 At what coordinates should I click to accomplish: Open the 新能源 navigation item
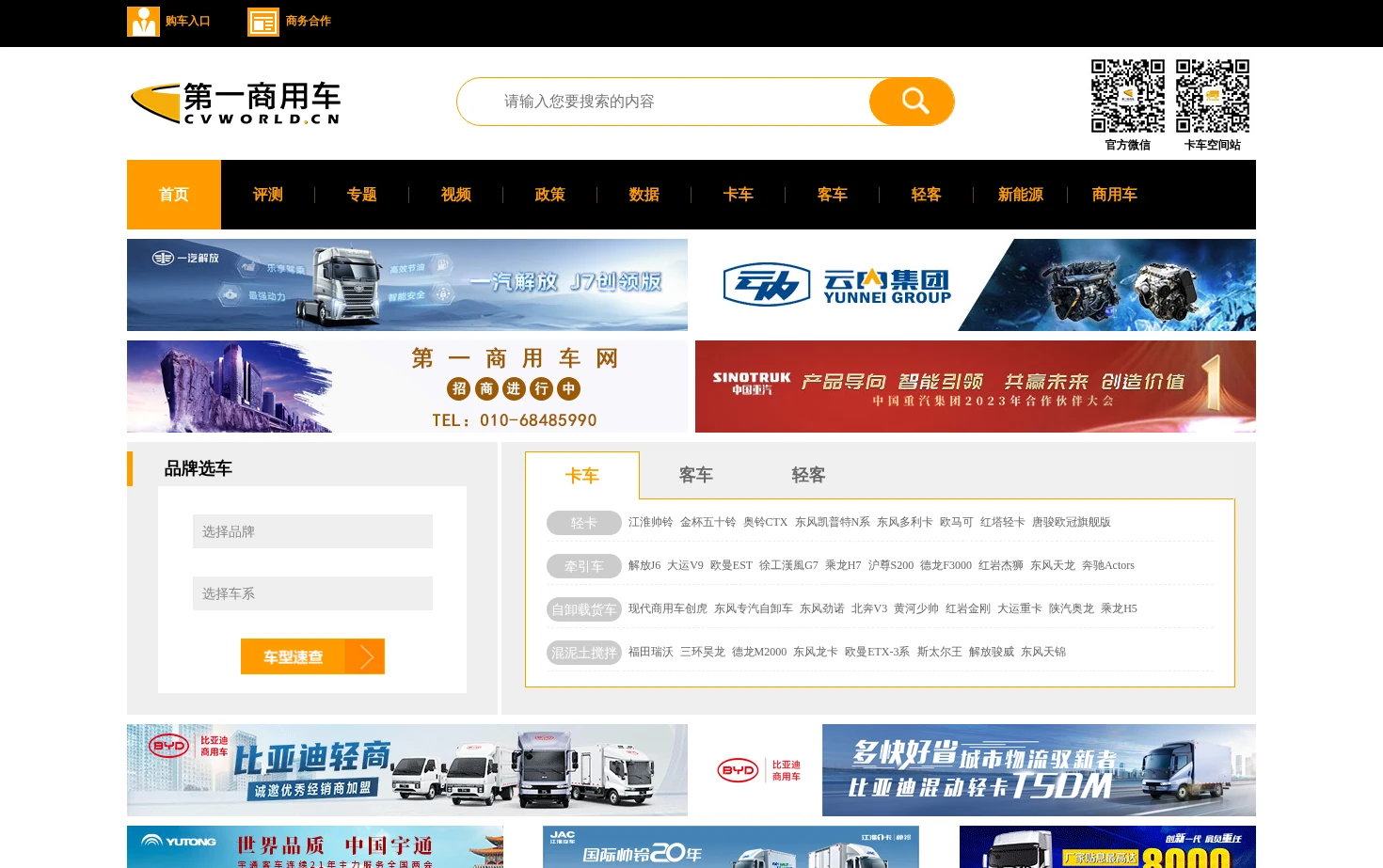1021,195
